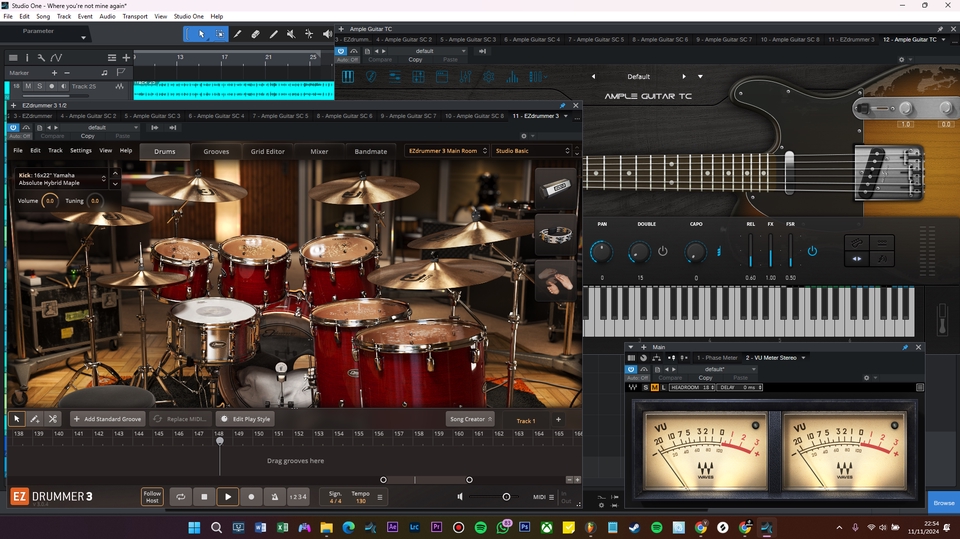Open the 6 - Ample Guitar SC 4 tab in Ample Guitar window

(531, 39)
